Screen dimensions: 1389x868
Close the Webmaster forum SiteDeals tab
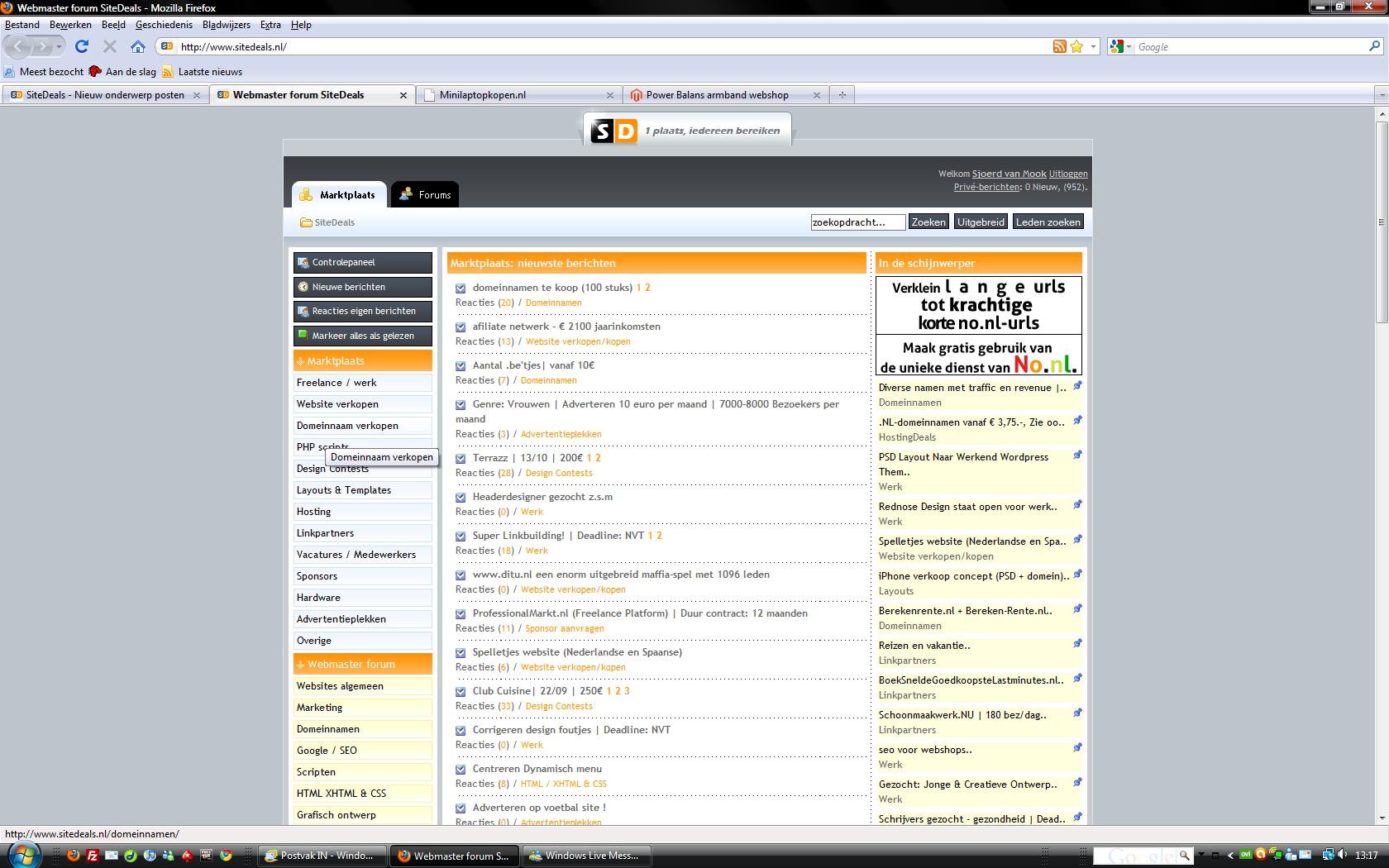point(403,95)
